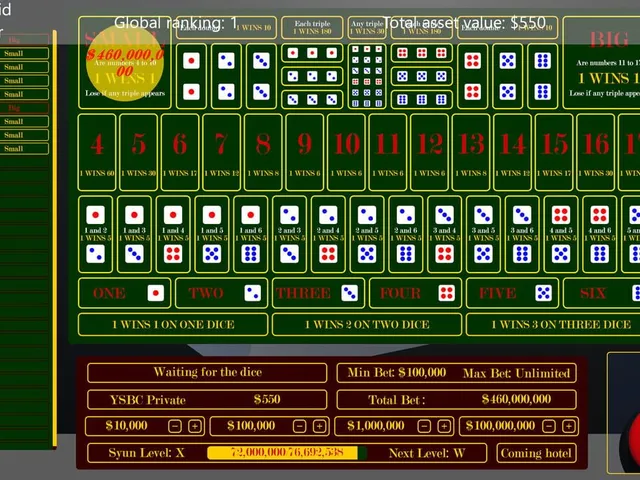
Task: Bet on total number 12
Action: (x=429, y=152)
